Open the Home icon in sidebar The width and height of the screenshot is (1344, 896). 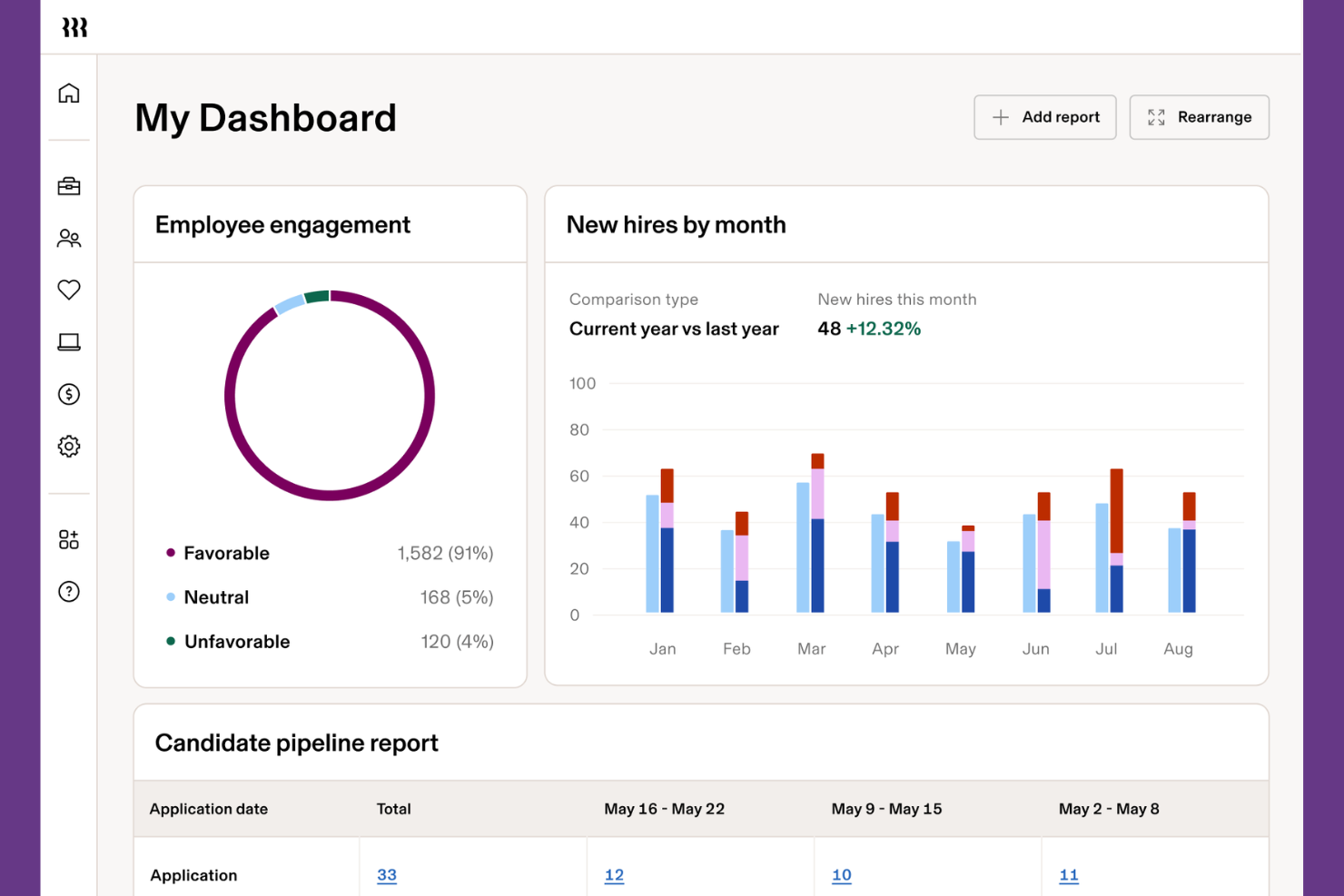[x=69, y=94]
